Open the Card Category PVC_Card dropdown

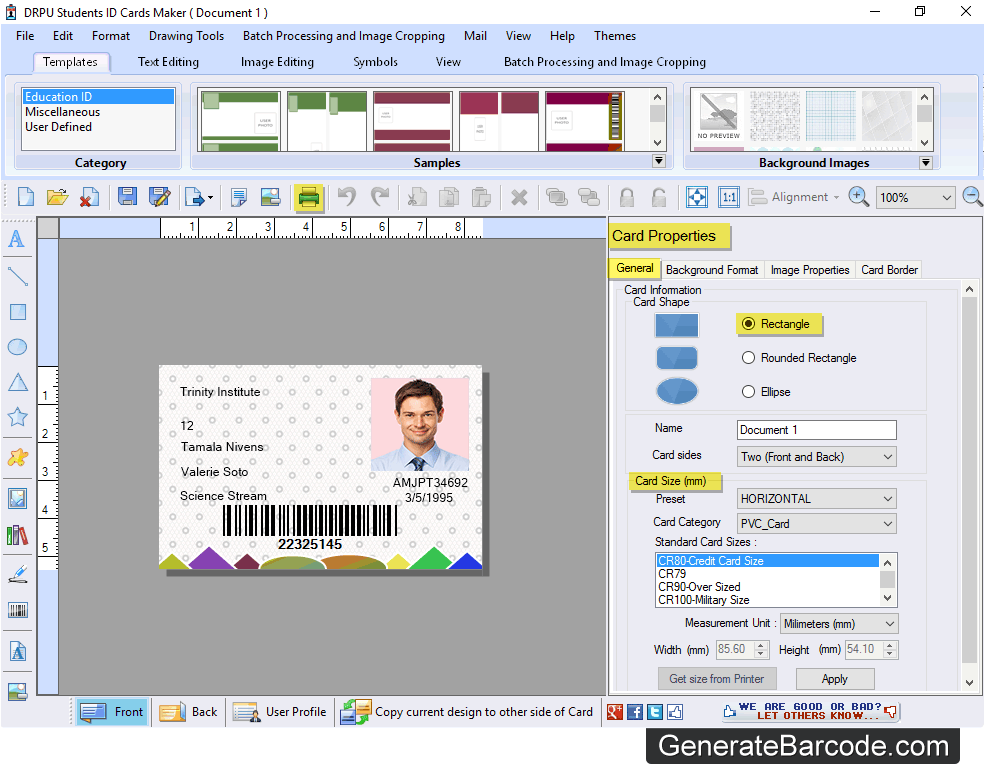816,524
